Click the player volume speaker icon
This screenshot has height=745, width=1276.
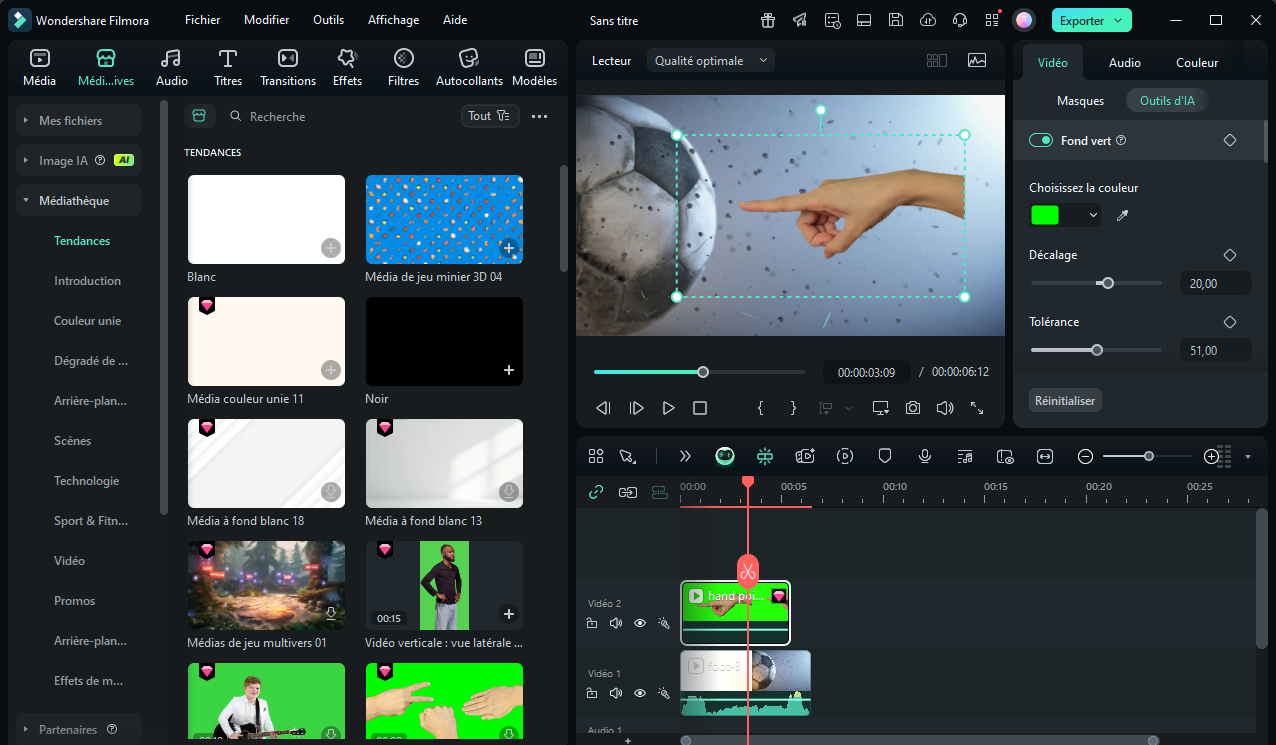pos(945,408)
